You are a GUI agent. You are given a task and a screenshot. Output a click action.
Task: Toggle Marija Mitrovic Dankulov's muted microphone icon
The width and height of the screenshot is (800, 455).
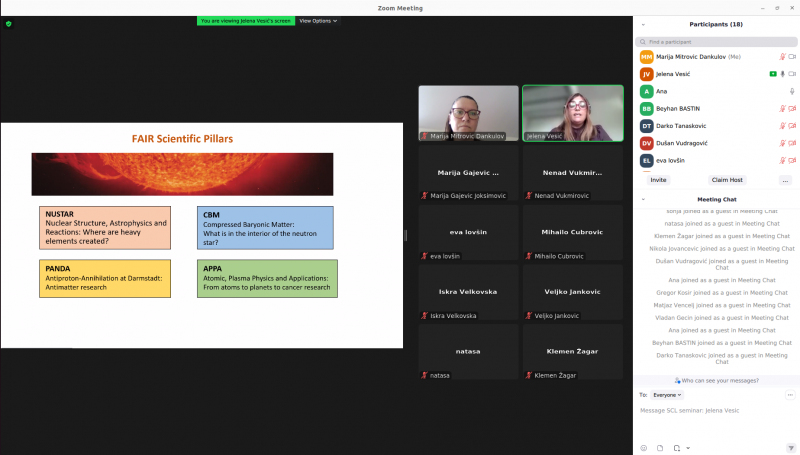(x=782, y=57)
